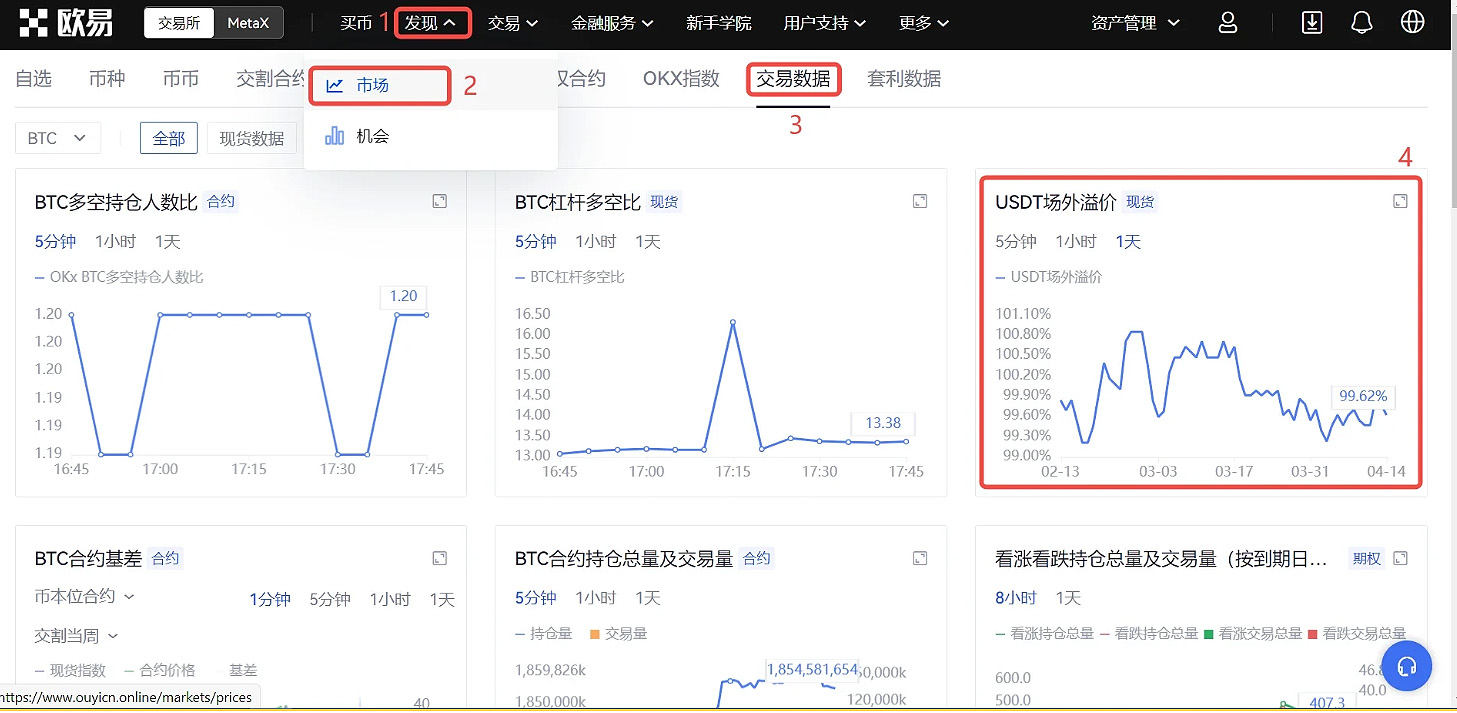1457x713 pixels.
Task: Click the download app icon in header
Action: [x=1313, y=23]
